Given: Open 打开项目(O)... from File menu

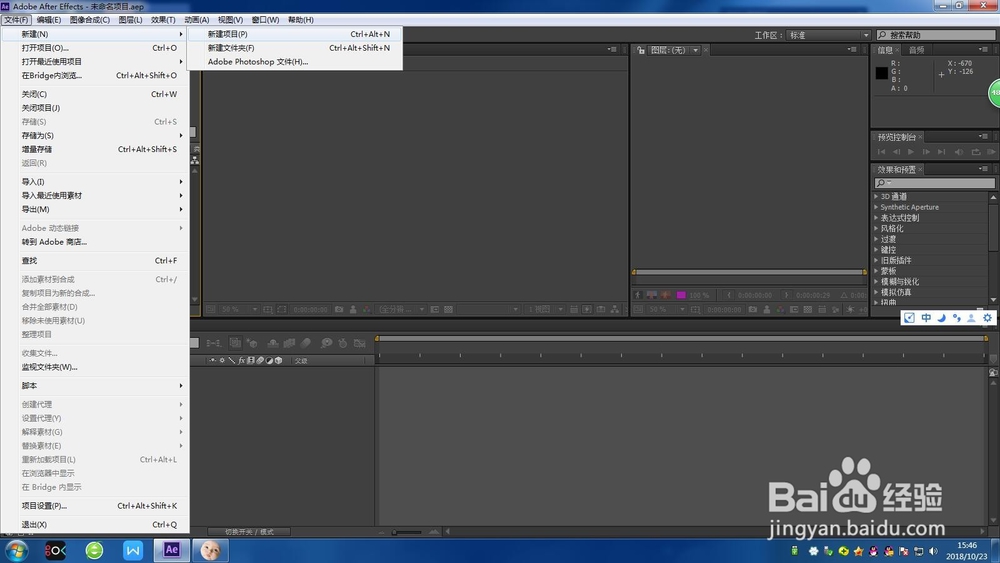Looking at the screenshot, I should pos(94,48).
